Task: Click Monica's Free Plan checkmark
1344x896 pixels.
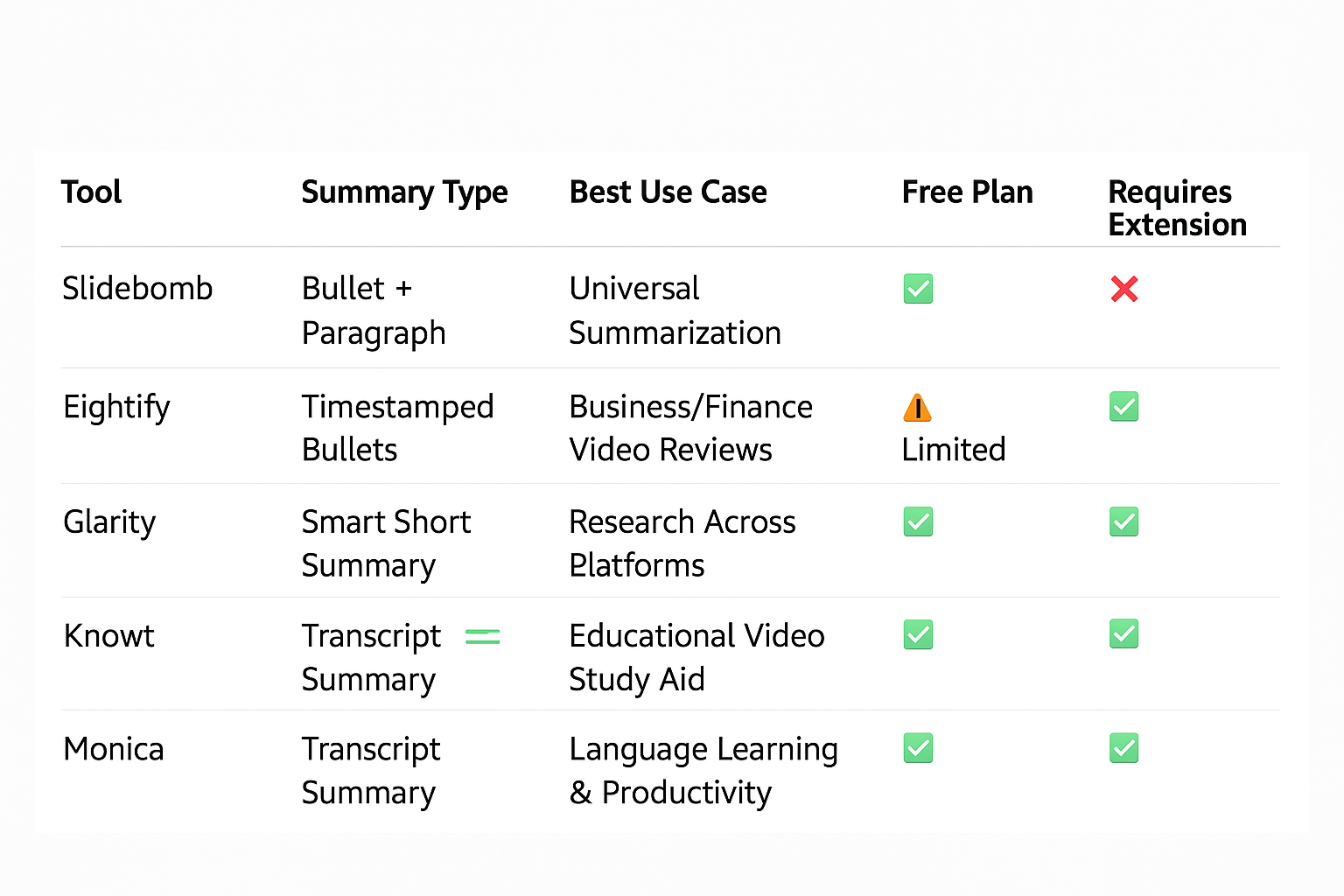Action: [x=918, y=748]
